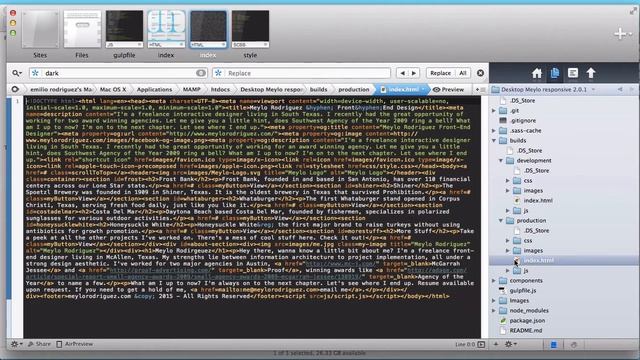
Task: Go to the previous search match arrow
Action: (x=402, y=73)
